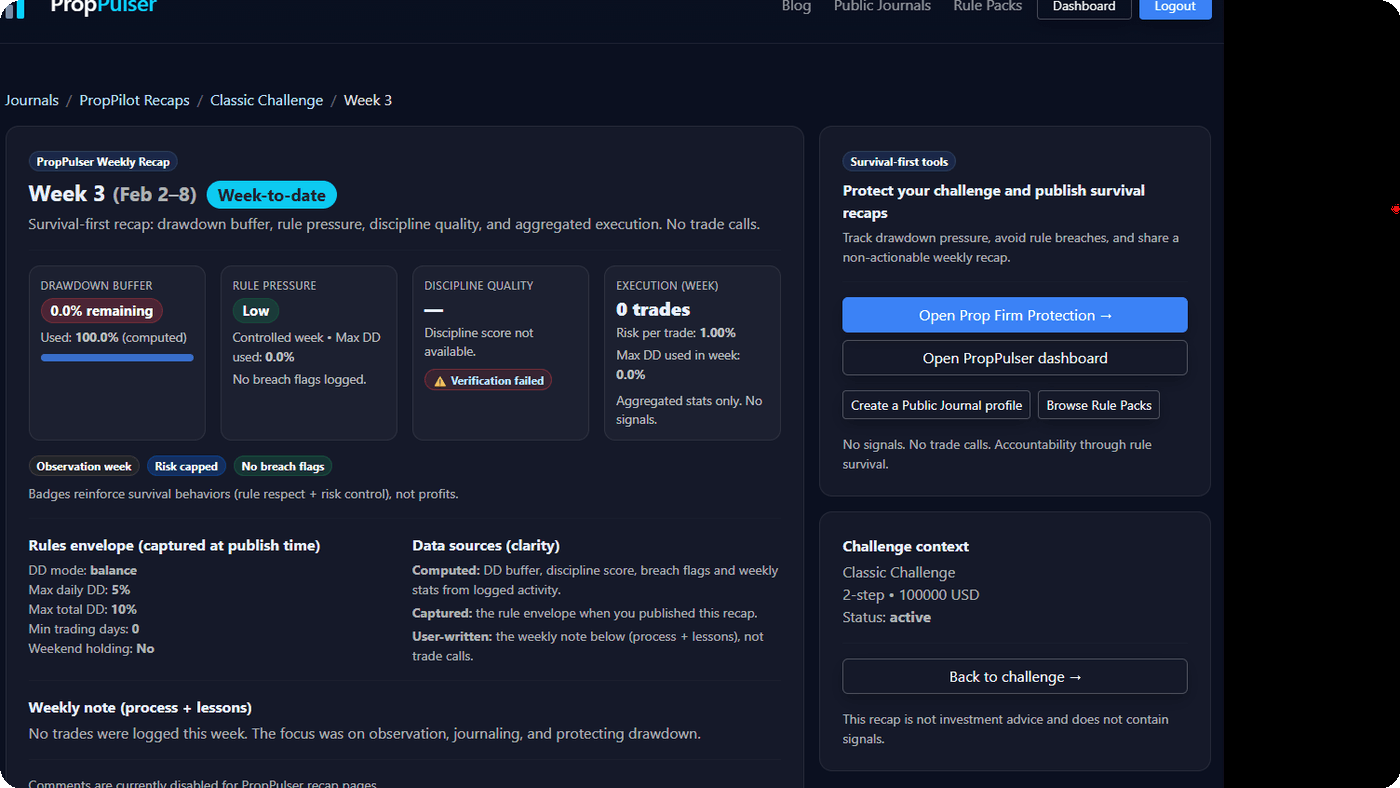Screen dimensions: 1400x788
Task: Click the Observation week badge
Action: (84, 466)
